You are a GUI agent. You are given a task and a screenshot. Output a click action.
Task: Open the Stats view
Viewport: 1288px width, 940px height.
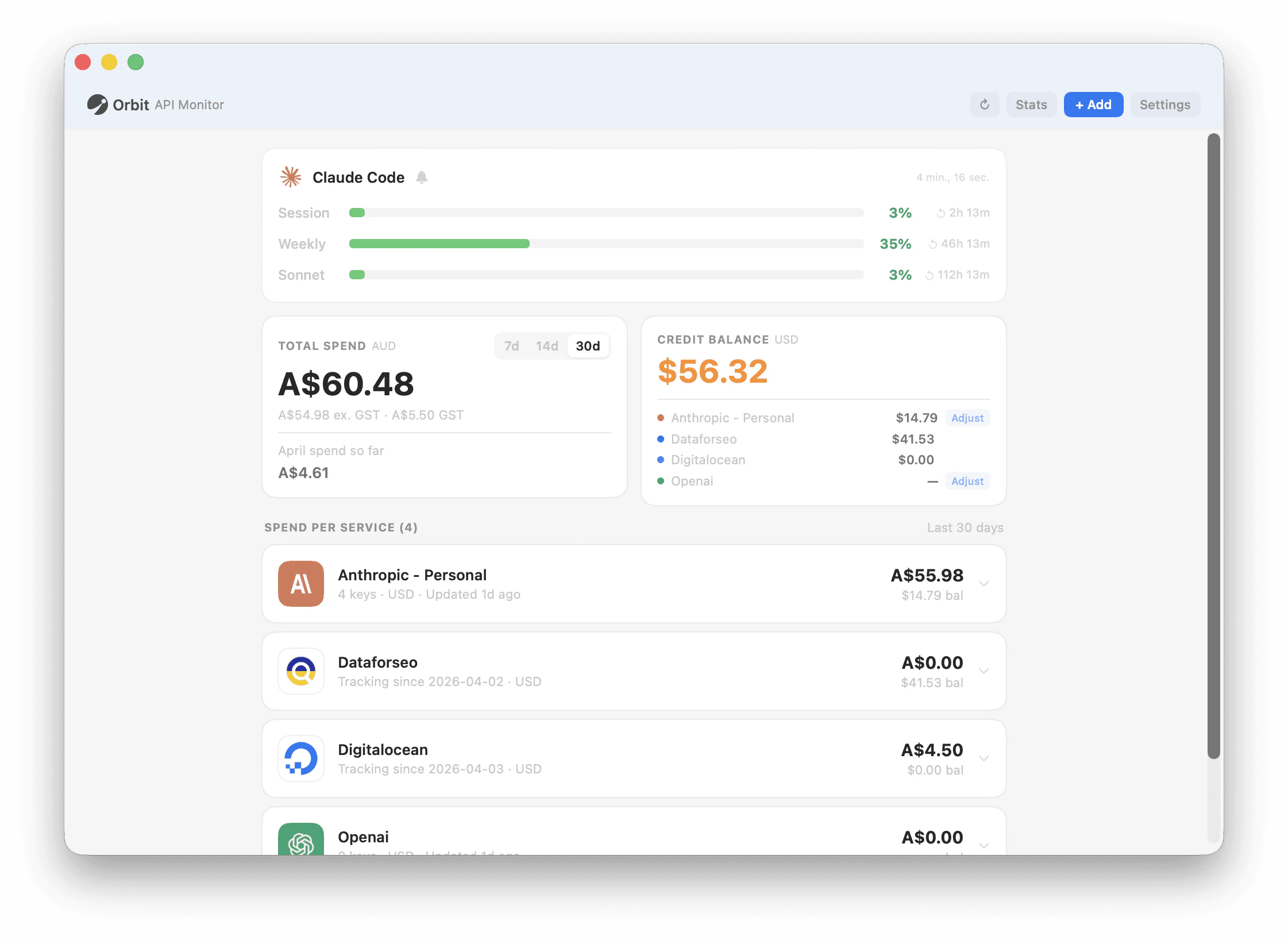(1031, 104)
